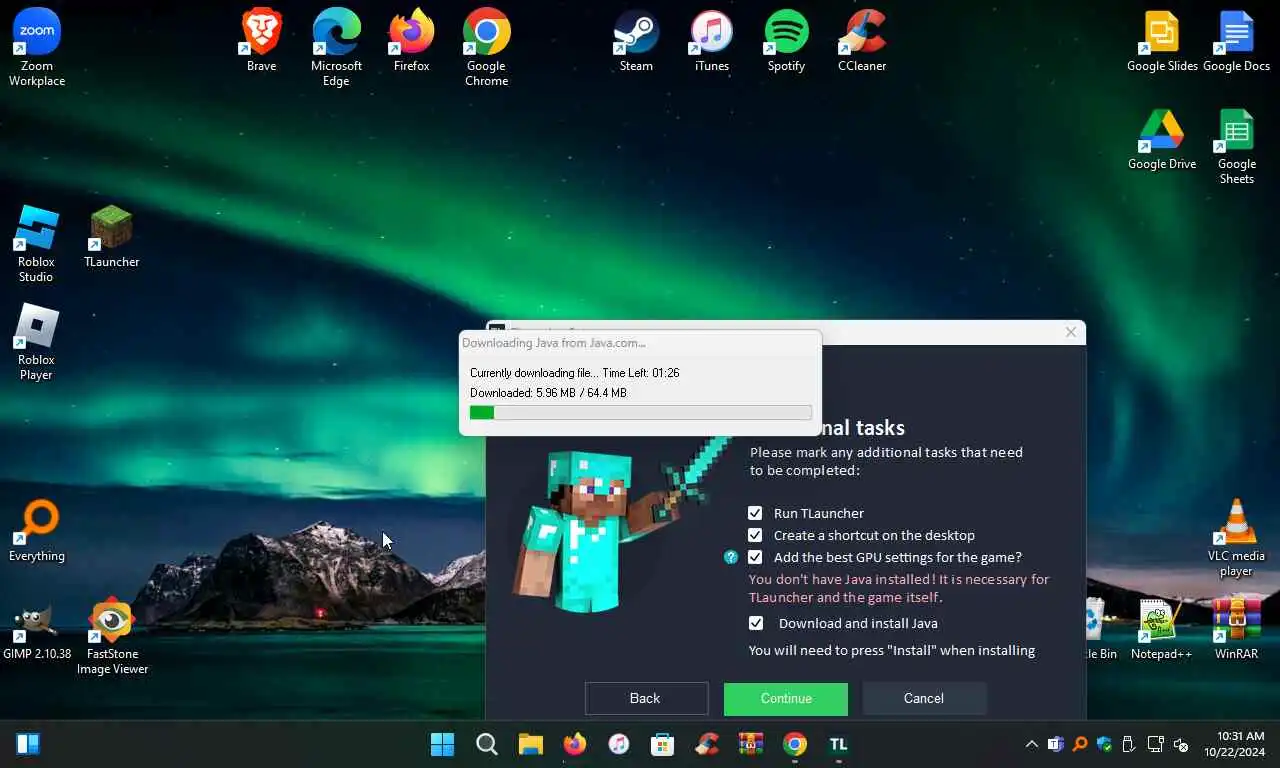Click the Cancel button in installer
The height and width of the screenshot is (768, 1280).
[x=924, y=698]
